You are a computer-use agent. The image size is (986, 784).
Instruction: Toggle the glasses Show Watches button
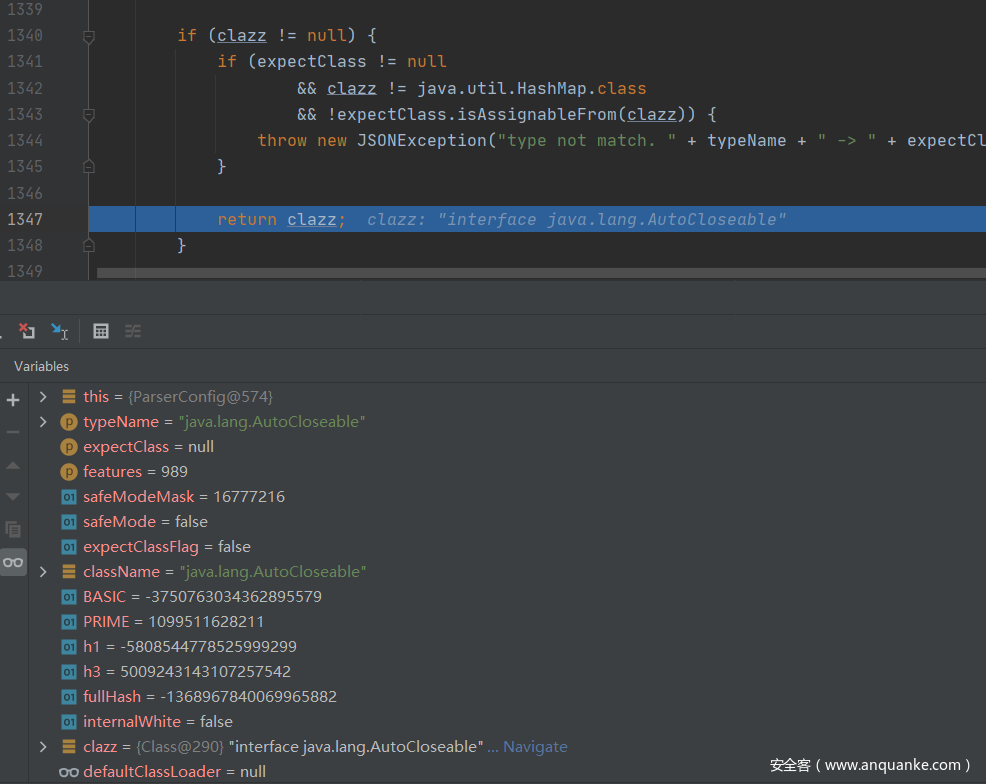point(13,562)
